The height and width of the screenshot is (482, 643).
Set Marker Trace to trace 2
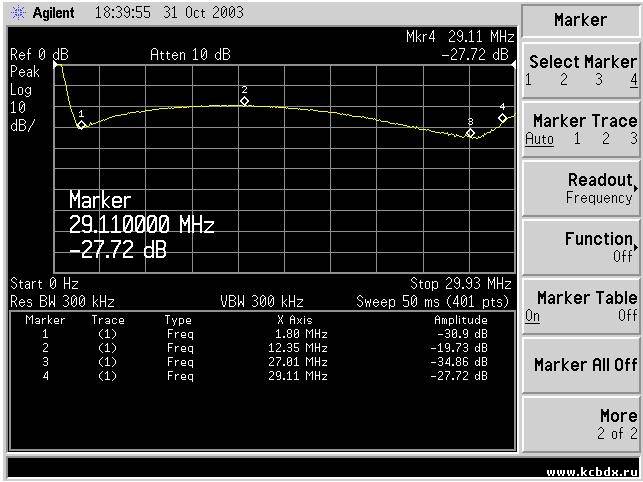(606, 139)
